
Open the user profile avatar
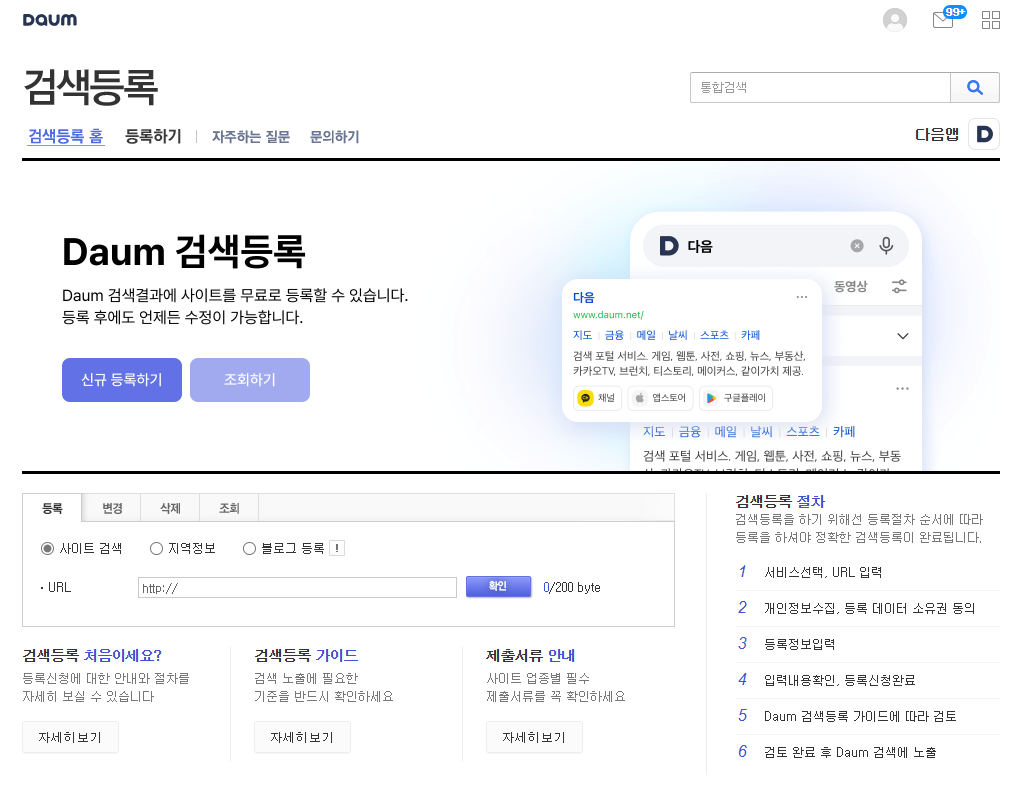894,20
